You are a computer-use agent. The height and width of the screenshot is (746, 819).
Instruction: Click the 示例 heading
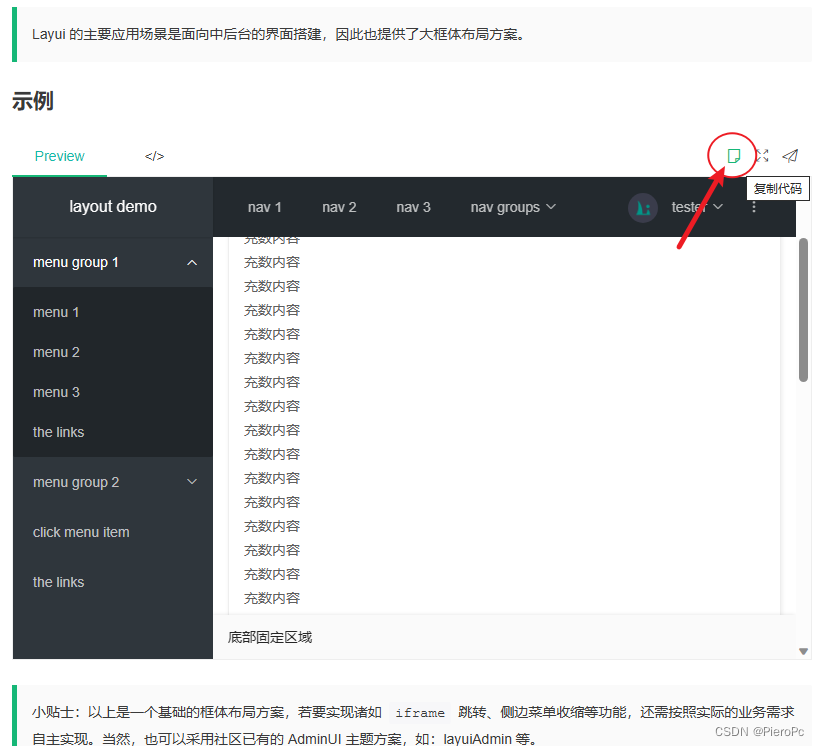tap(33, 101)
